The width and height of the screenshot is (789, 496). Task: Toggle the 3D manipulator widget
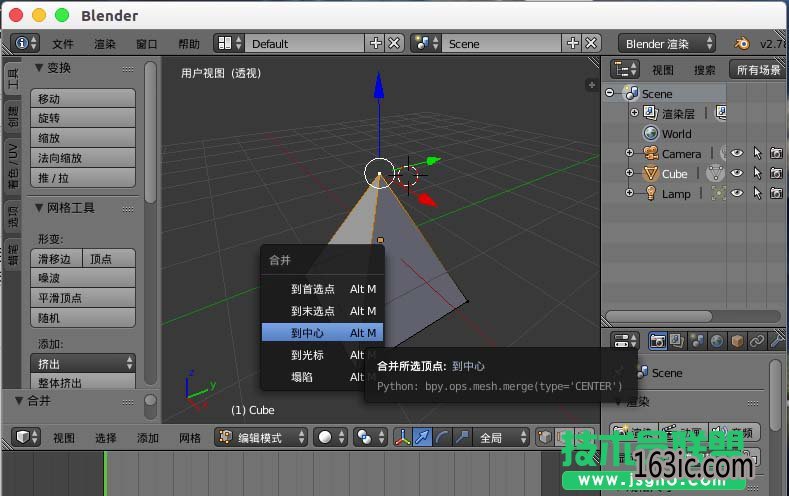pyautogui.click(x=402, y=437)
